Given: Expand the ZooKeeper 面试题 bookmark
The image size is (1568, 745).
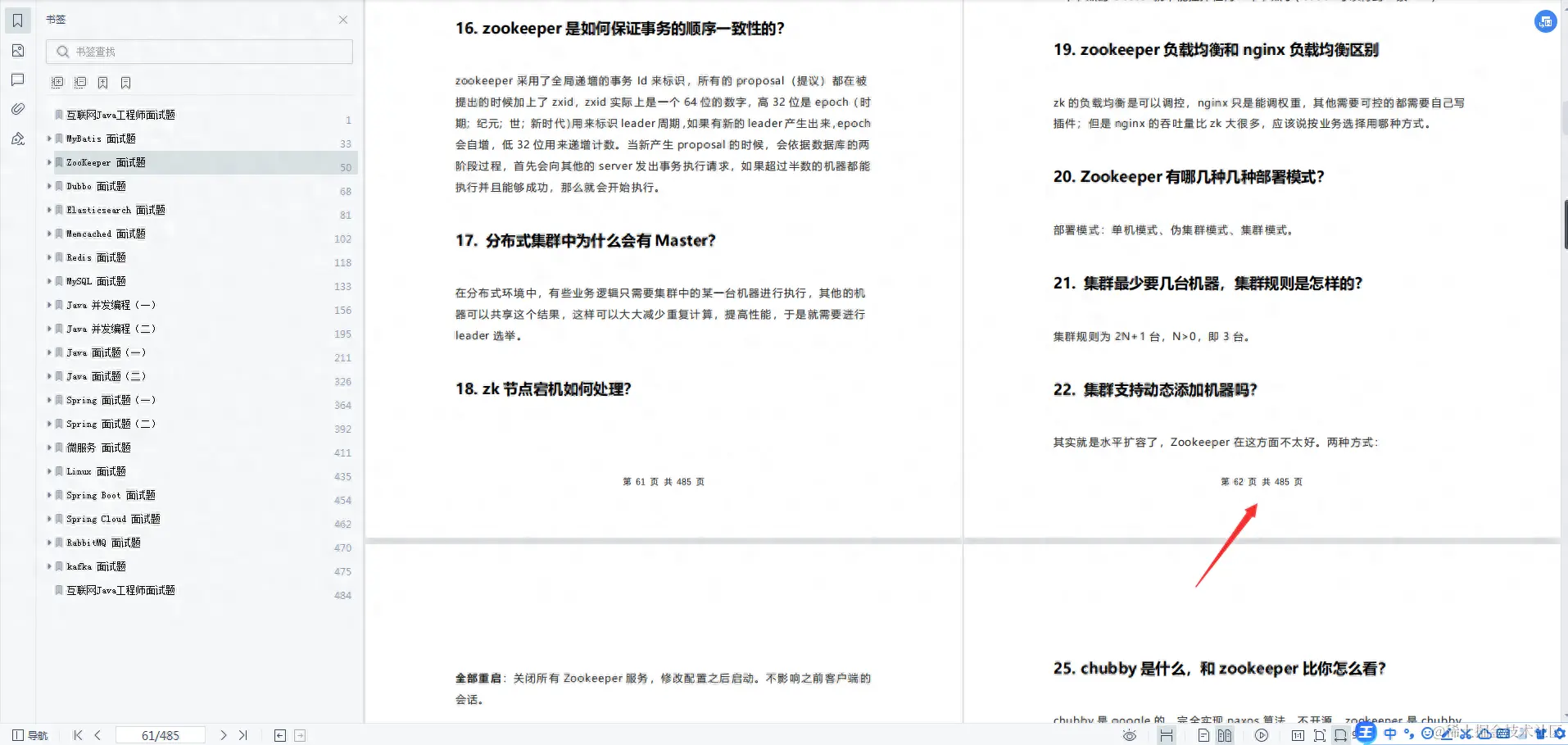Looking at the screenshot, I should coord(49,162).
